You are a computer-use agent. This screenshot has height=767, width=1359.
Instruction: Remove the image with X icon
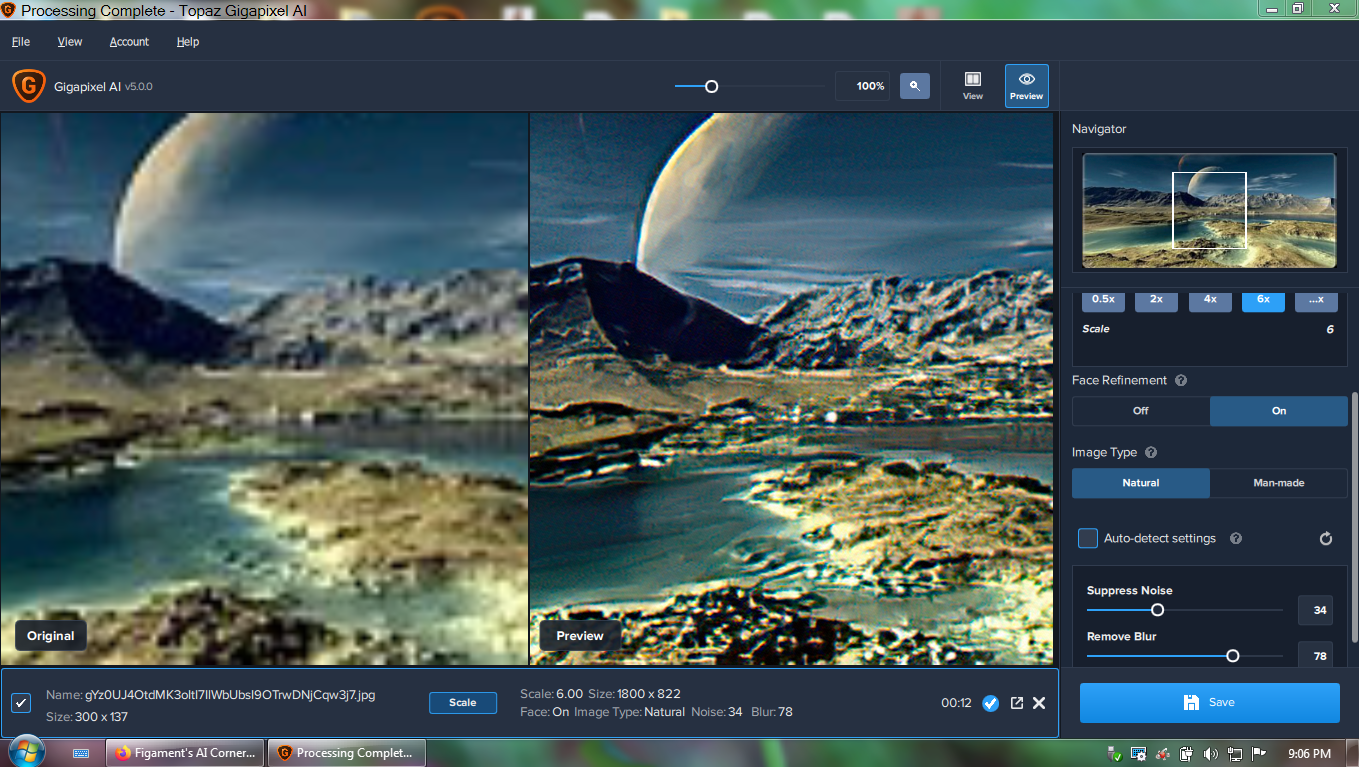point(1039,703)
